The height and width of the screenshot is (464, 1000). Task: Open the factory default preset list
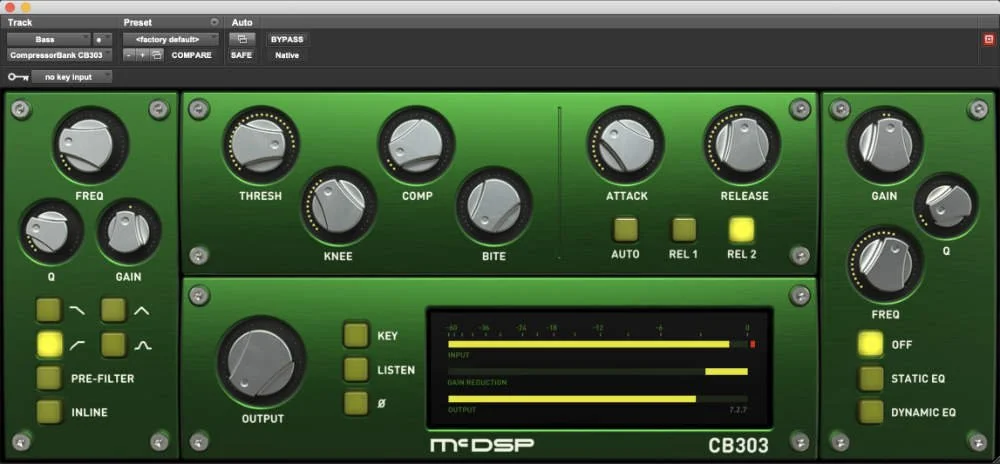170,40
